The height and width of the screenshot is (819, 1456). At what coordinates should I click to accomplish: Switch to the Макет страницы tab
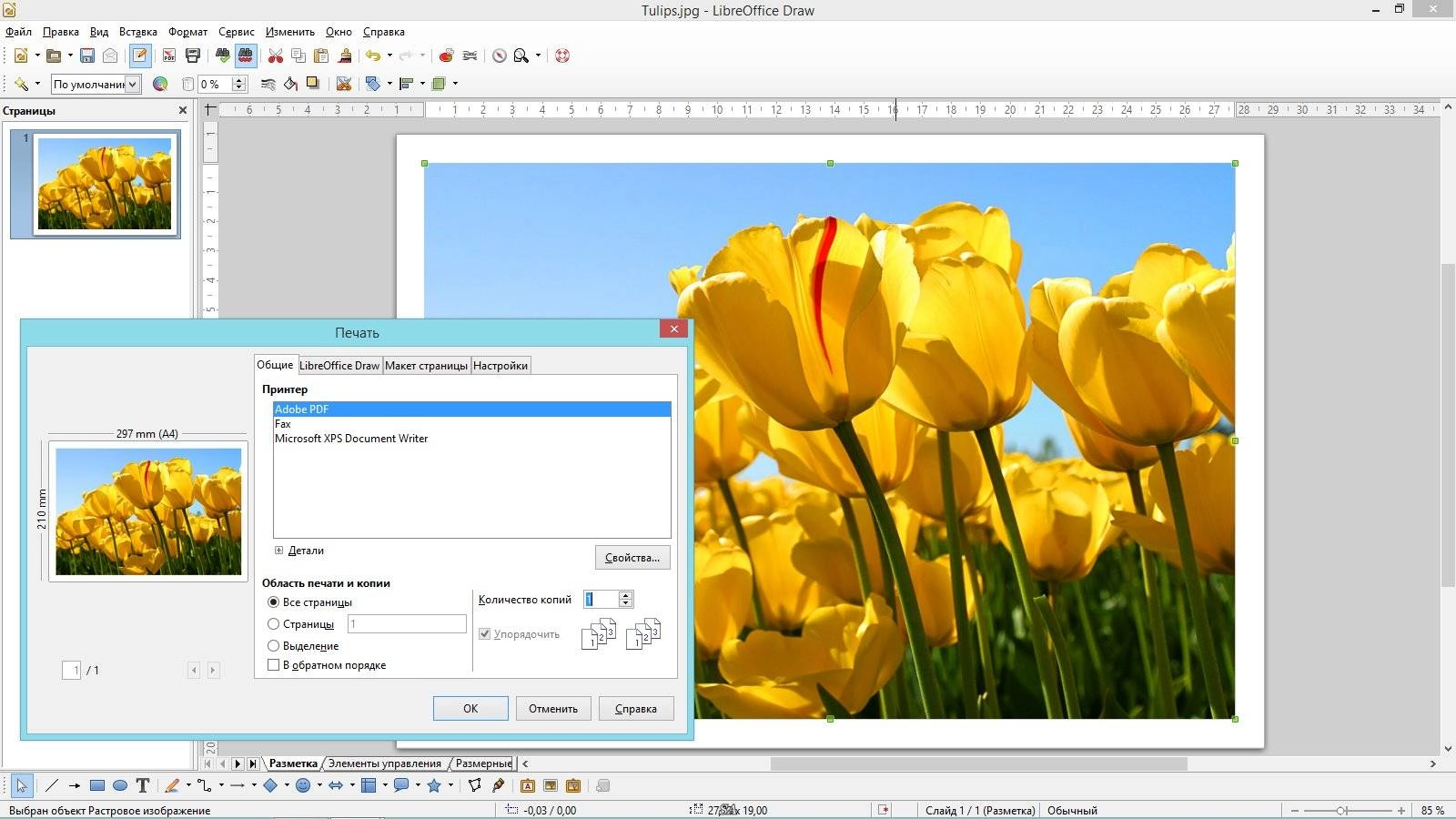[x=426, y=366]
